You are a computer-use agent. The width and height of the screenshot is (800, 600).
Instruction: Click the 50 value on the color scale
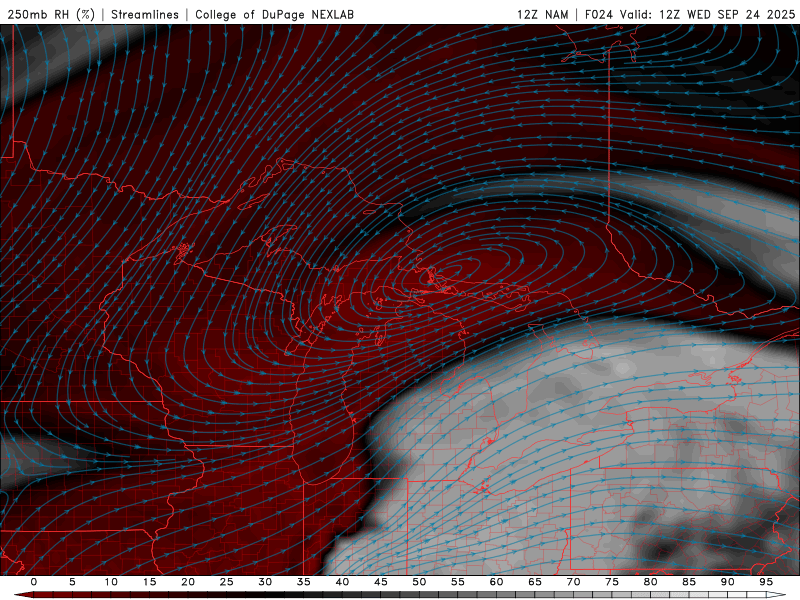tap(419, 582)
